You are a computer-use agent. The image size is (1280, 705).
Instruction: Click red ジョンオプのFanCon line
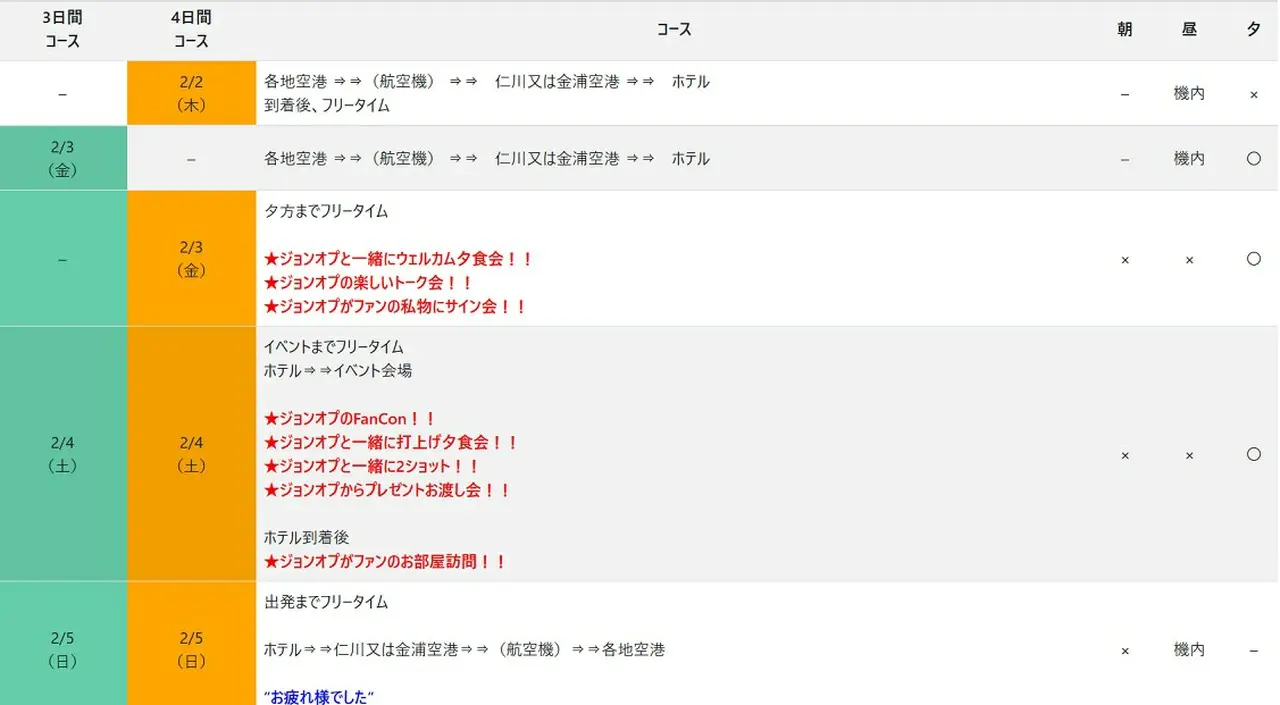pos(350,419)
